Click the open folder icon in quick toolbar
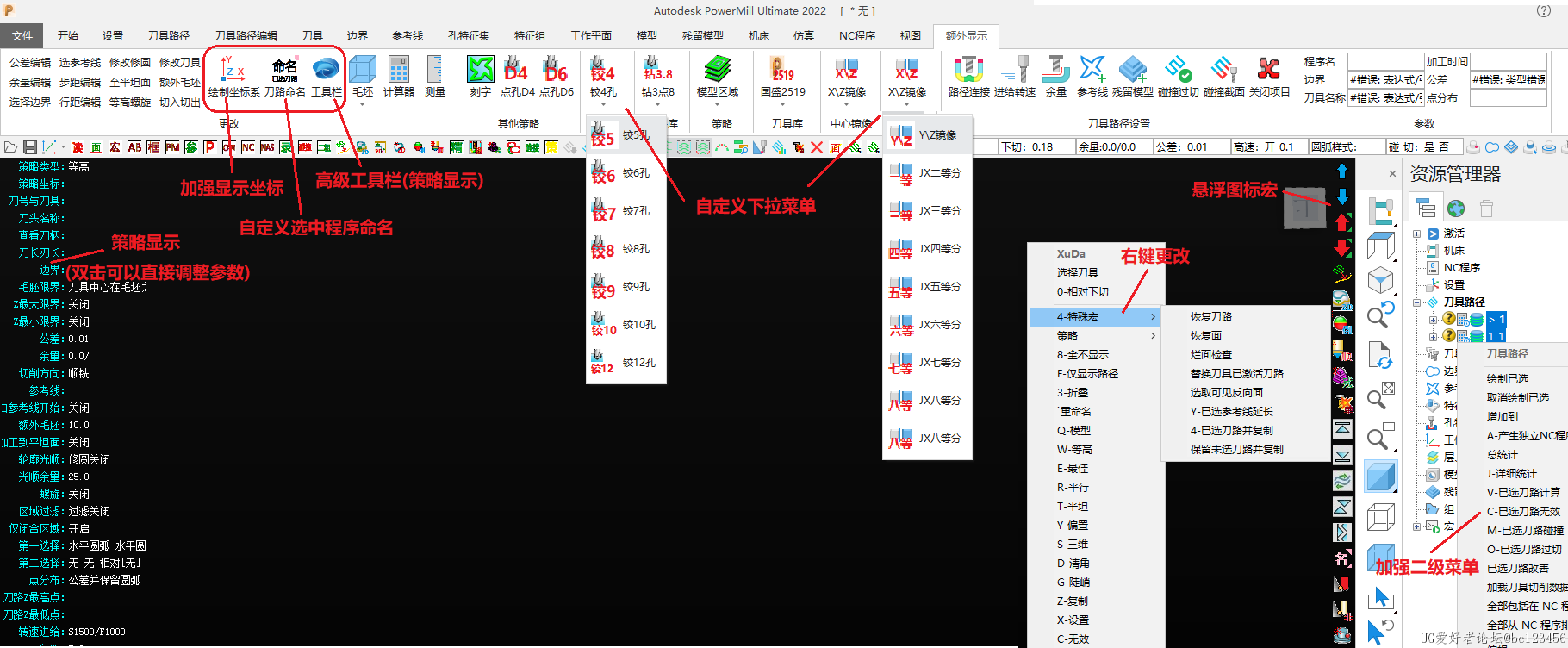 tap(11, 147)
